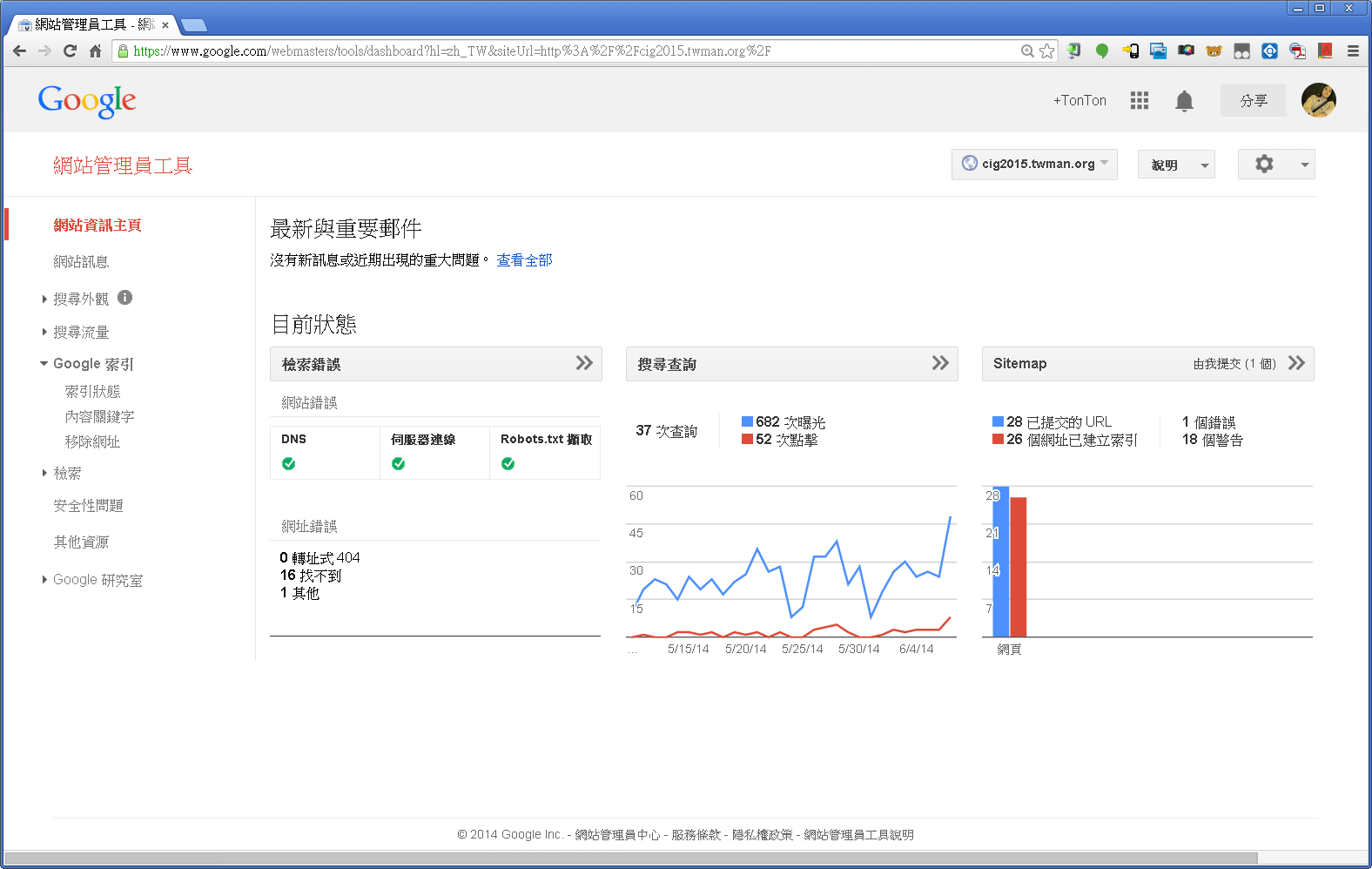Click the DNS green check status

pyautogui.click(x=288, y=464)
